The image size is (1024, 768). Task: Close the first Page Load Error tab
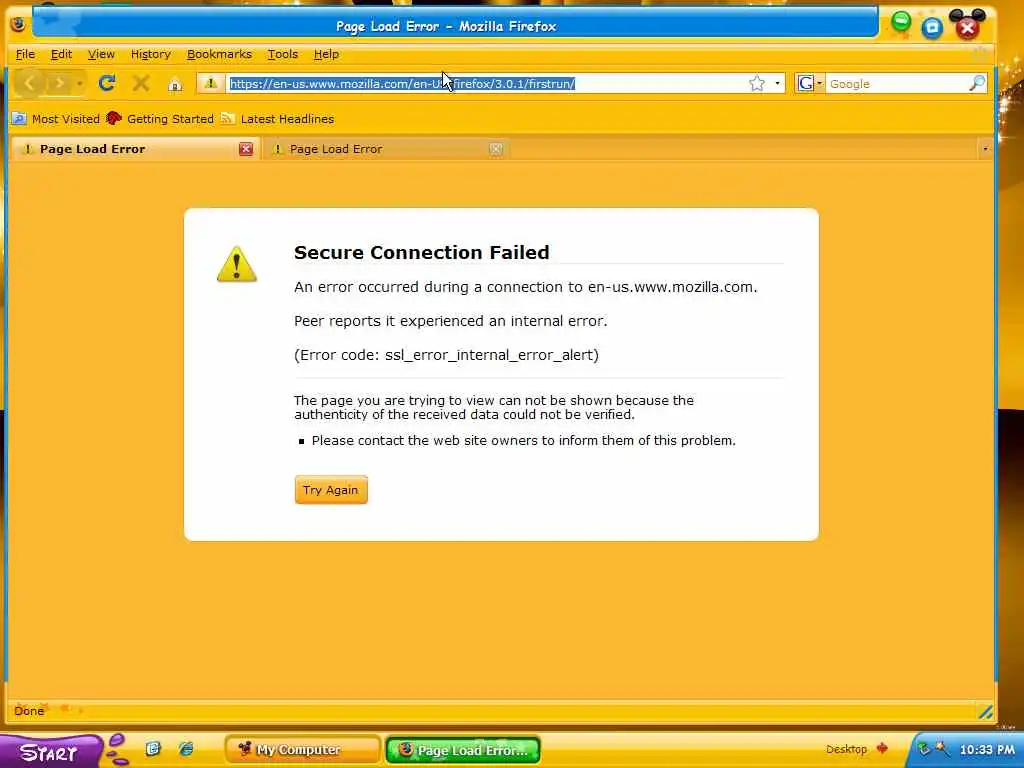click(x=246, y=149)
